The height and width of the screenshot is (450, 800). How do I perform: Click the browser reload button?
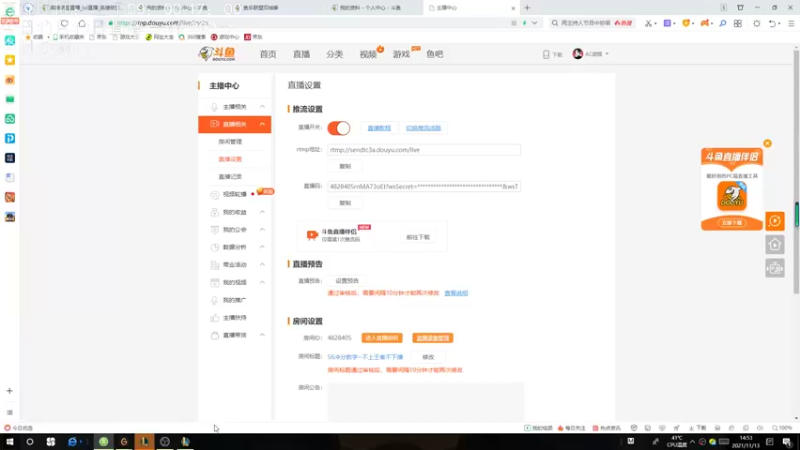[64, 23]
